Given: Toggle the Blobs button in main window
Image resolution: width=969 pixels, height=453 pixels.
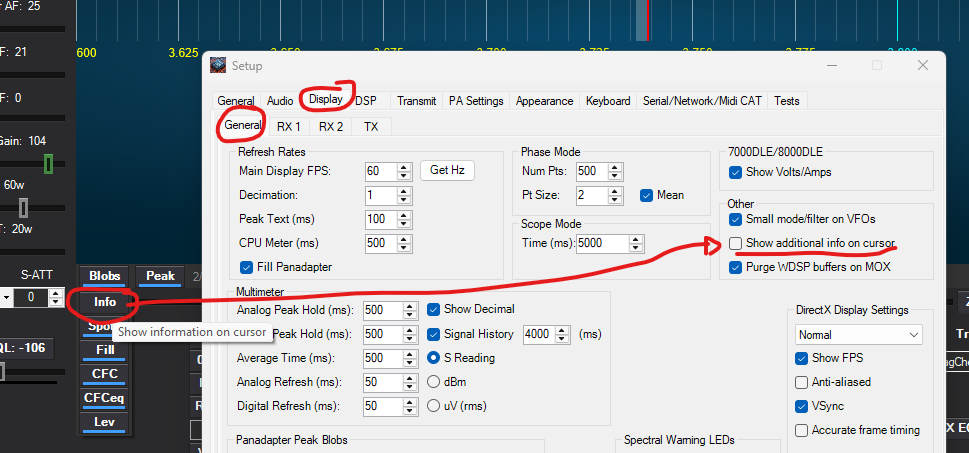Looking at the screenshot, I should point(104,276).
